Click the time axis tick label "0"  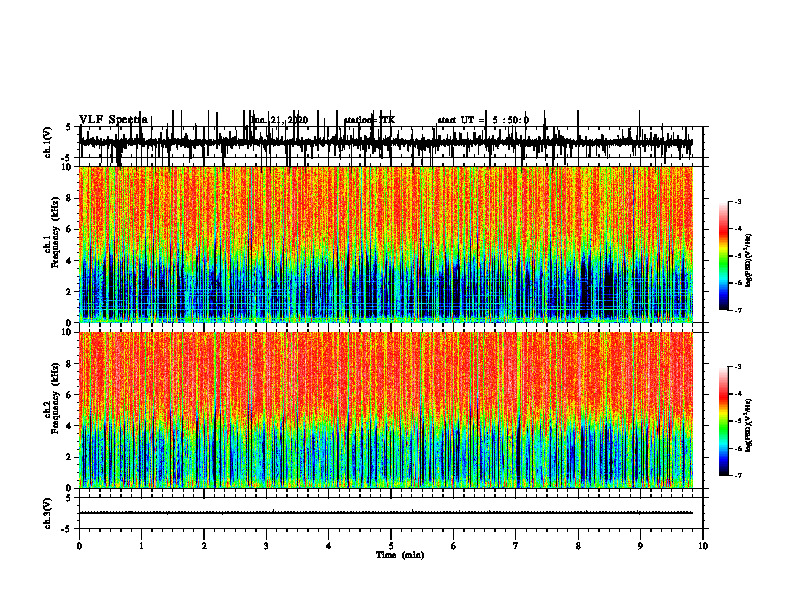coord(79,546)
